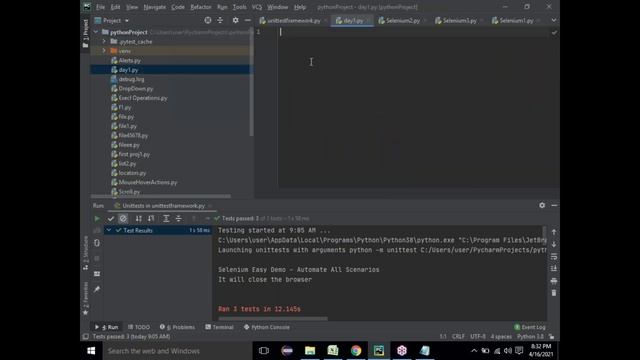The image size is (640, 360).
Task: Toggle Show Ignored tests button
Action: point(123,219)
